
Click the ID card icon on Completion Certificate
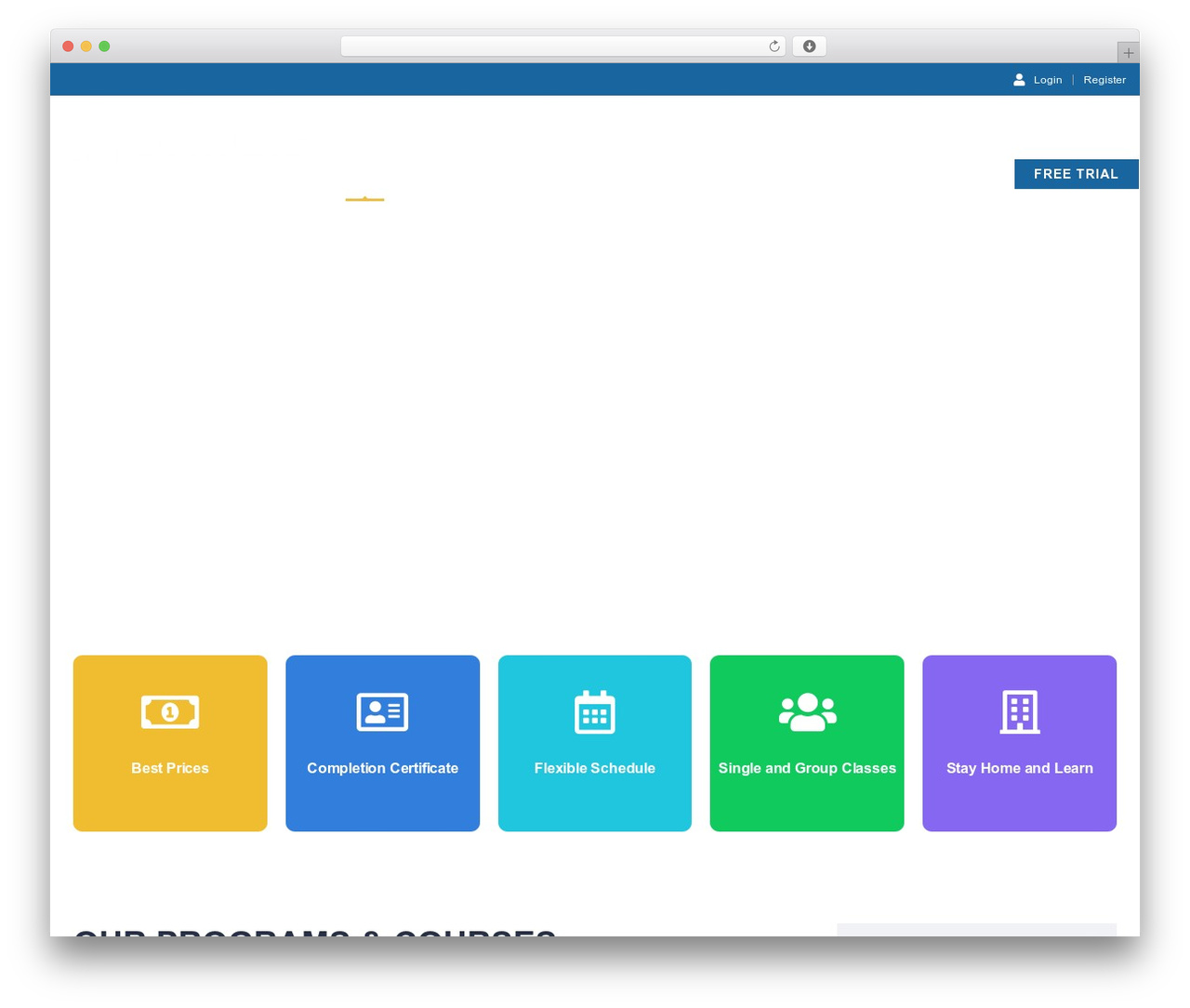point(382,712)
